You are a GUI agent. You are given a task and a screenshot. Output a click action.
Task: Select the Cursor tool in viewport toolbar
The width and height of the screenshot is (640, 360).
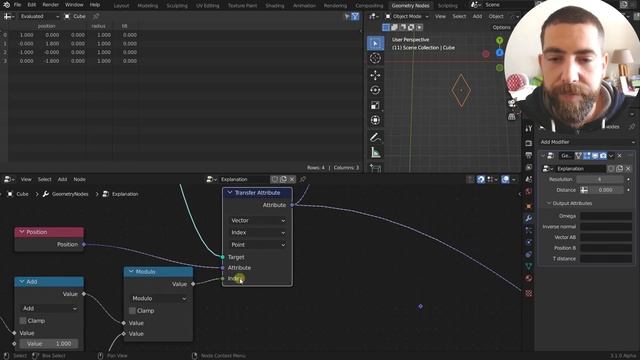coord(375,58)
